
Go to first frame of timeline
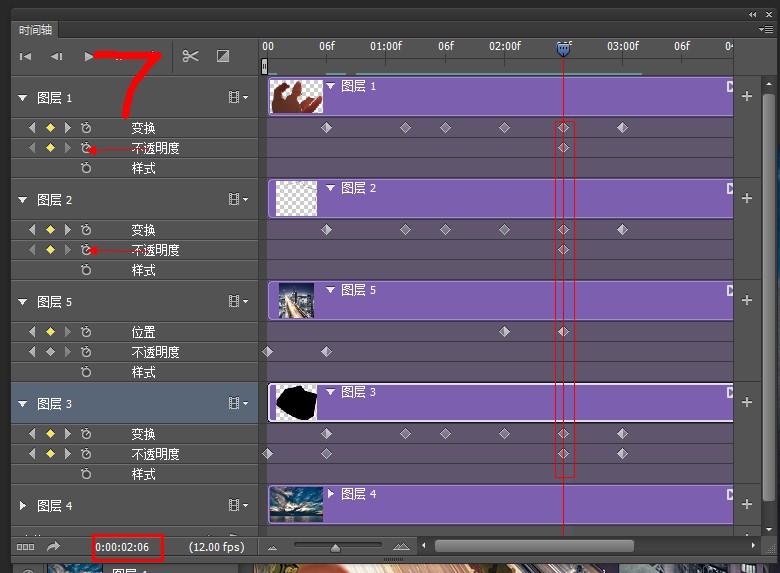click(x=25, y=56)
